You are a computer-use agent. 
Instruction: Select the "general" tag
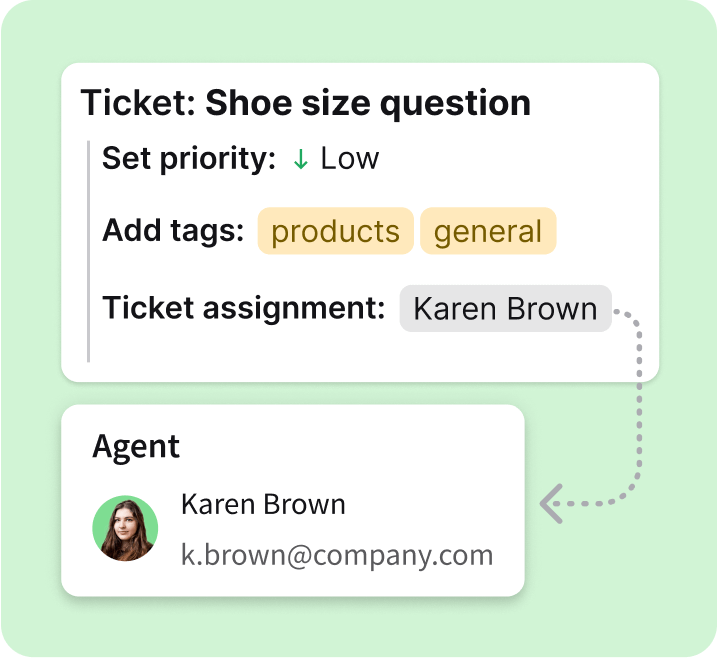[x=488, y=231]
